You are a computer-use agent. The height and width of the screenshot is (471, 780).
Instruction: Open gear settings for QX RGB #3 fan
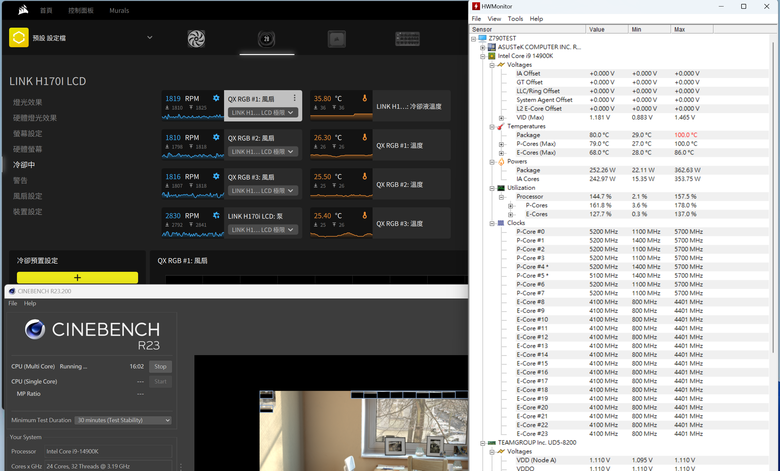pyautogui.click(x=216, y=176)
